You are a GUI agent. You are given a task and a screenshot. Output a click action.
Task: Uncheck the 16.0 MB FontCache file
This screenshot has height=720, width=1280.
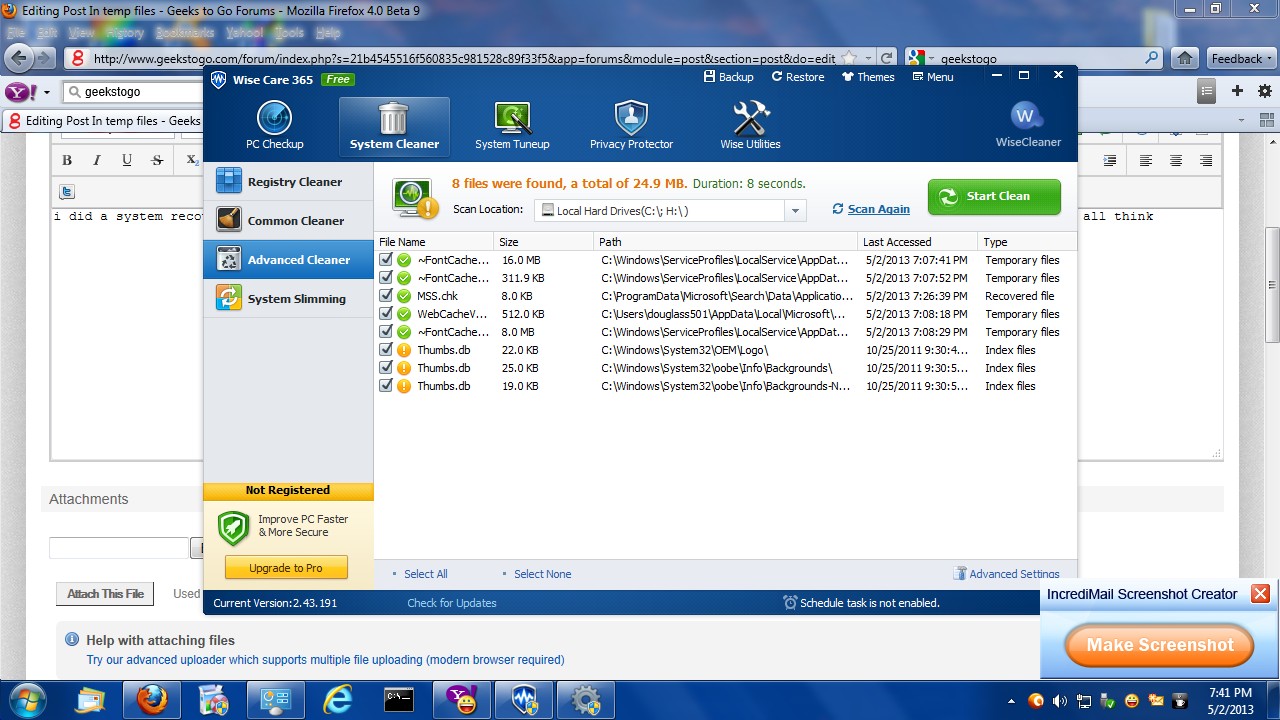(386, 260)
